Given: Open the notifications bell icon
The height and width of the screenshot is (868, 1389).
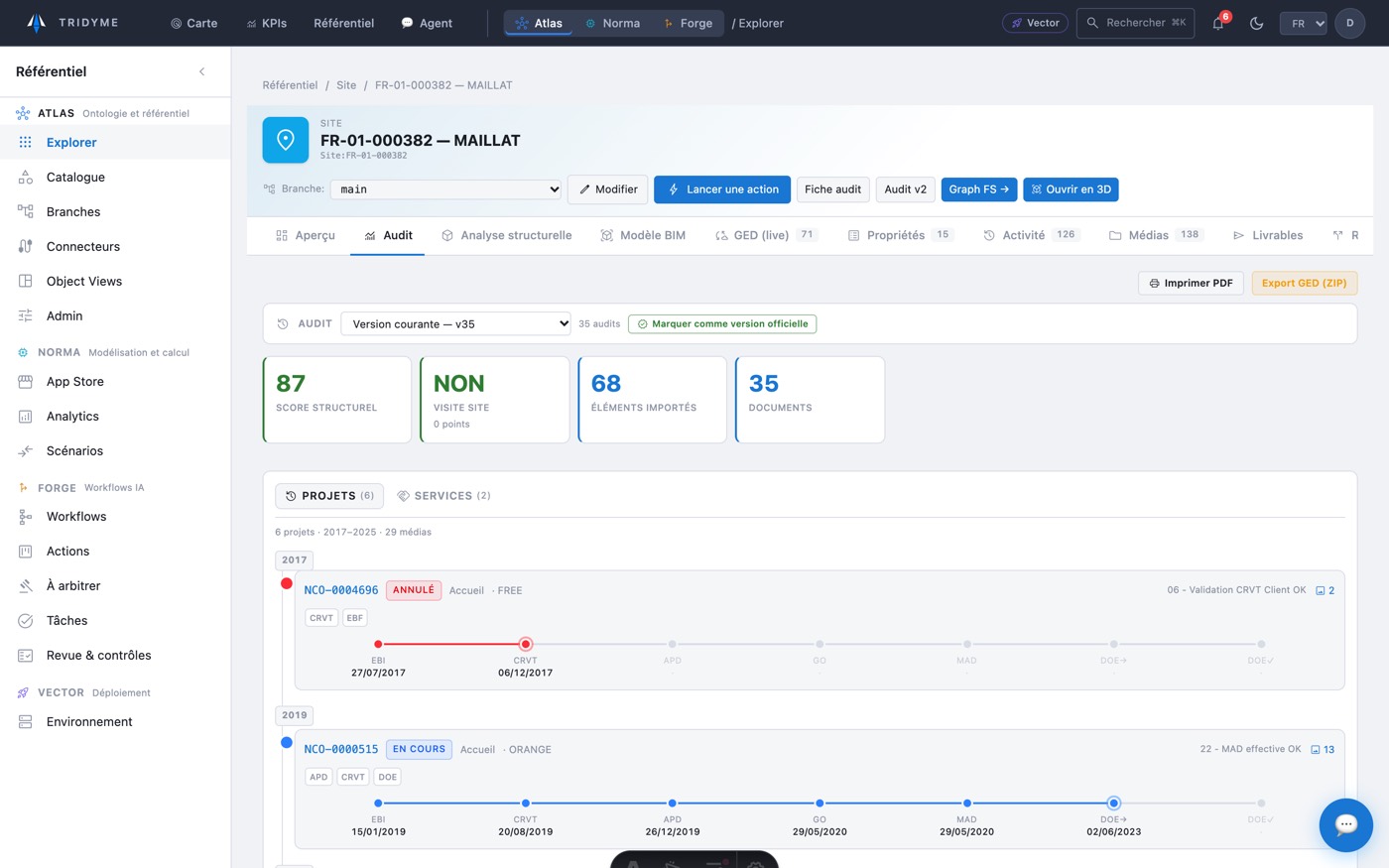Looking at the screenshot, I should click(1218, 23).
